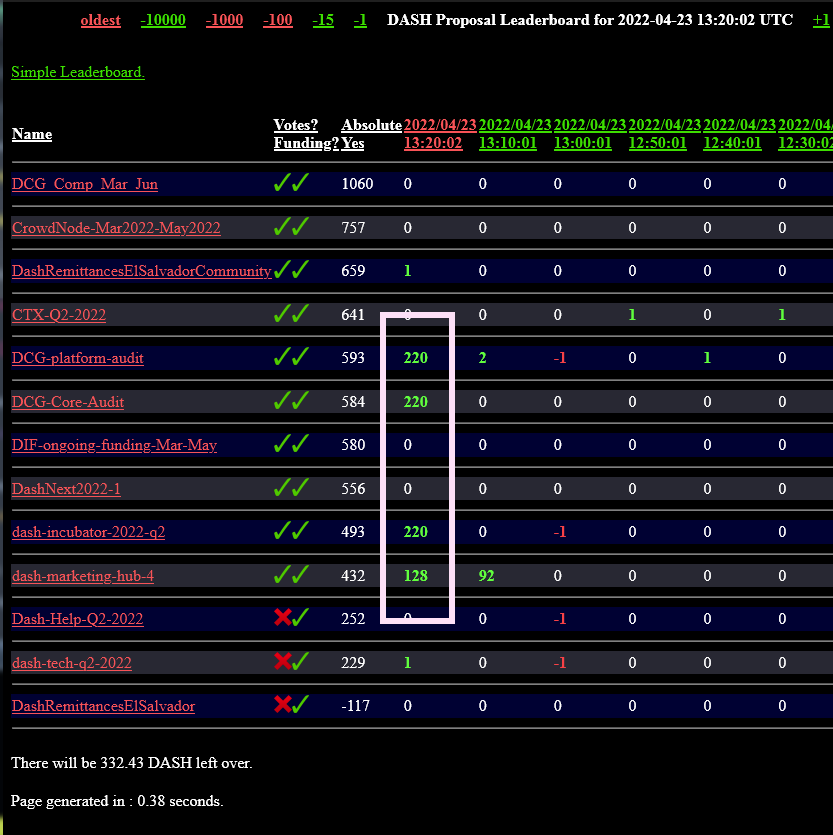This screenshot has height=835, width=833.
Task: Advance one snapshot using the +1 link
Action: tap(821, 20)
